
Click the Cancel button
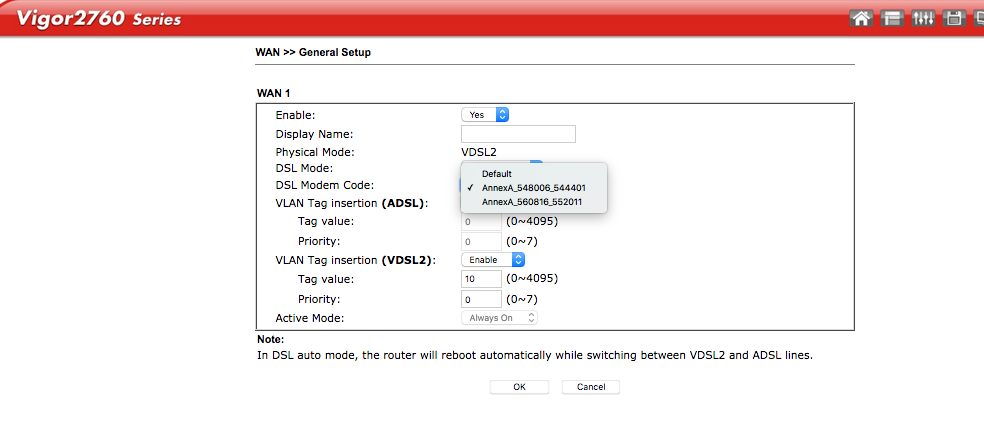click(x=591, y=387)
